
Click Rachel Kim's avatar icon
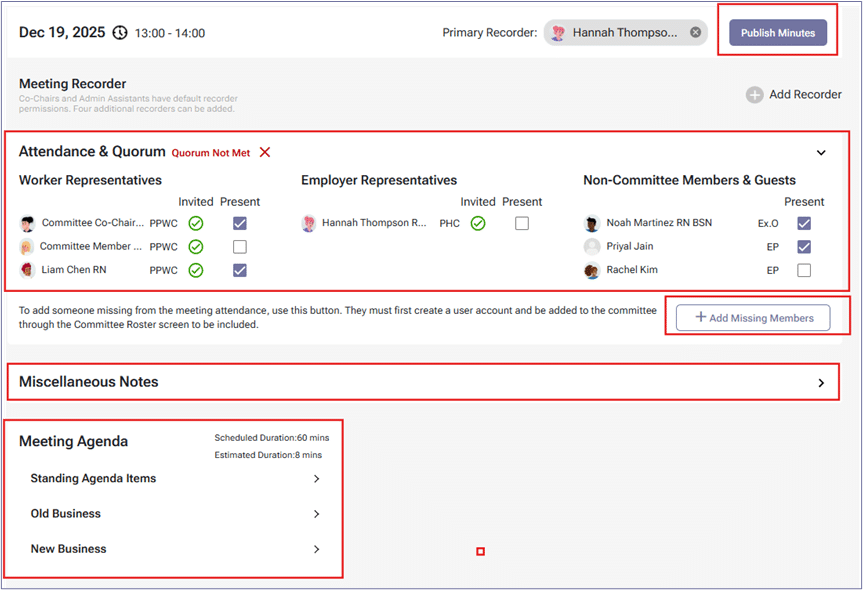592,270
